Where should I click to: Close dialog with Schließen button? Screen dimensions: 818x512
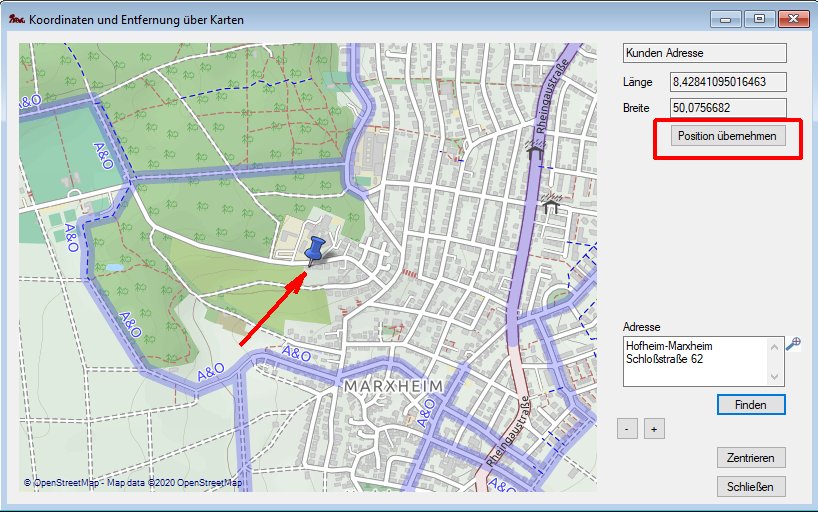coord(751,487)
